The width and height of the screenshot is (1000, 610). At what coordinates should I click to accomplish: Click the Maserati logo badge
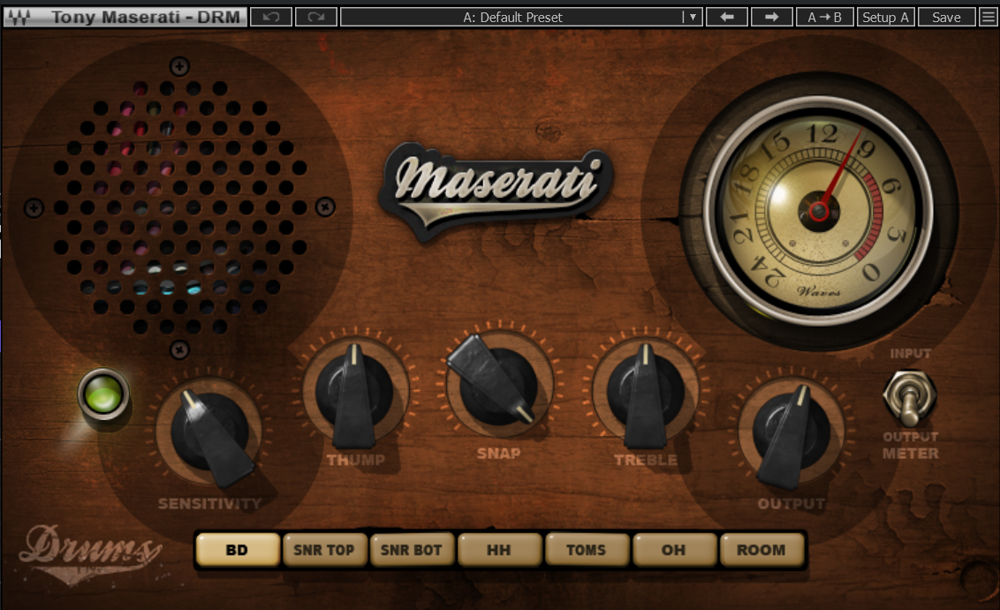tap(496, 190)
